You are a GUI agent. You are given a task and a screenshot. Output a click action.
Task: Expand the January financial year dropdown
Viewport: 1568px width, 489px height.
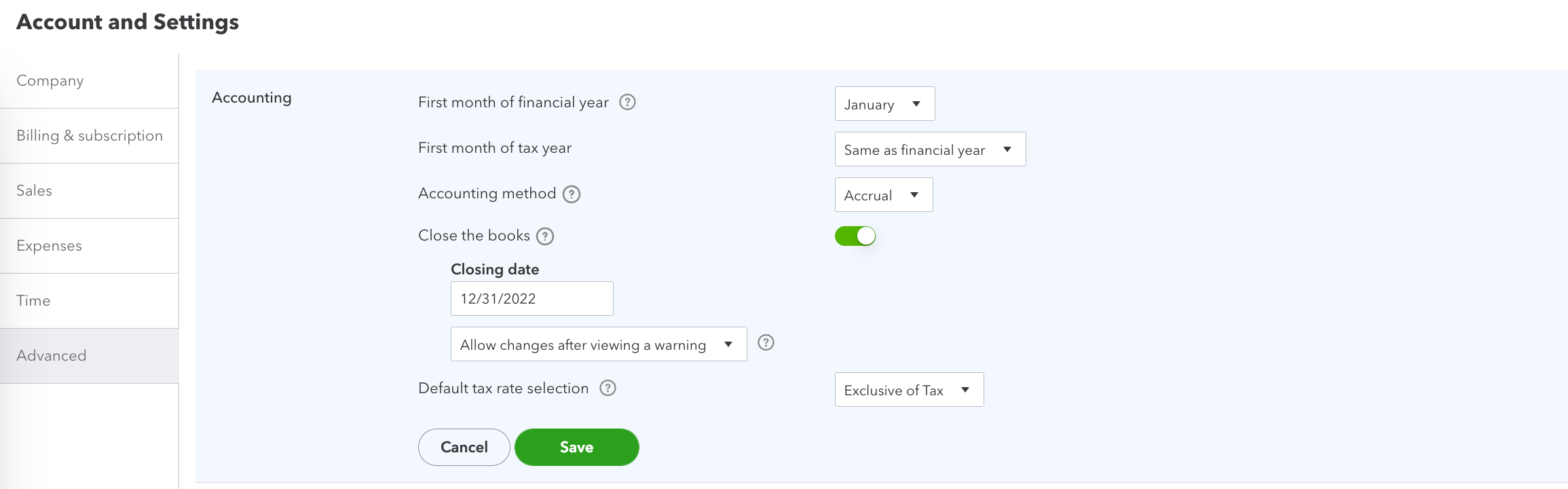pyautogui.click(x=884, y=104)
